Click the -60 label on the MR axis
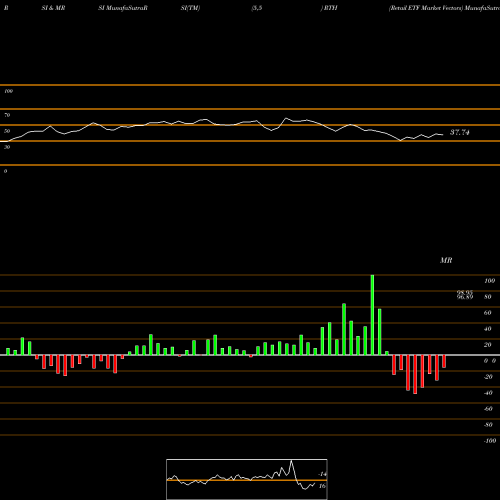 (488, 409)
